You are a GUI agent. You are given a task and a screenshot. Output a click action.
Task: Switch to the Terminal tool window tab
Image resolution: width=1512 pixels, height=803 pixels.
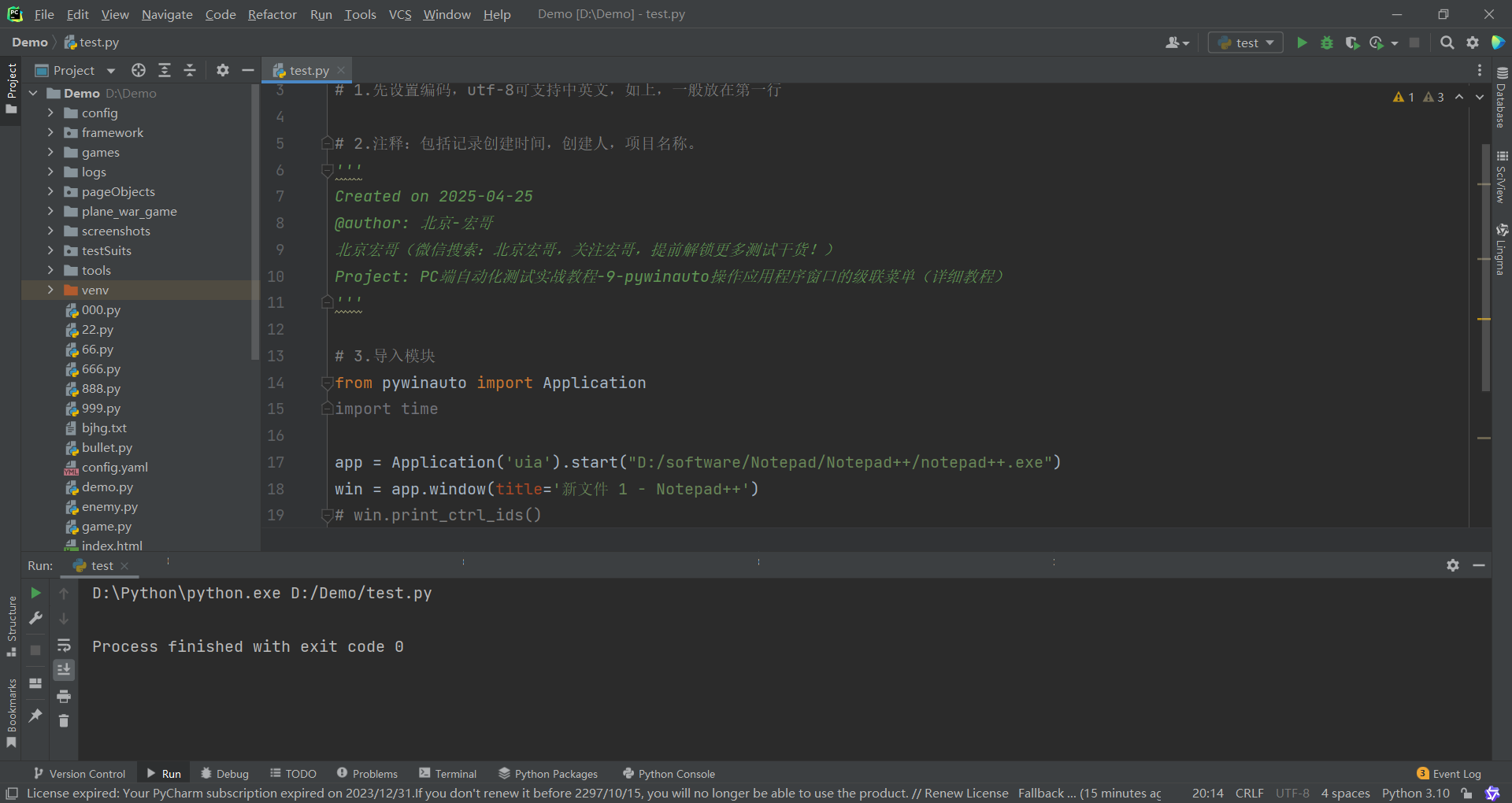click(447, 774)
